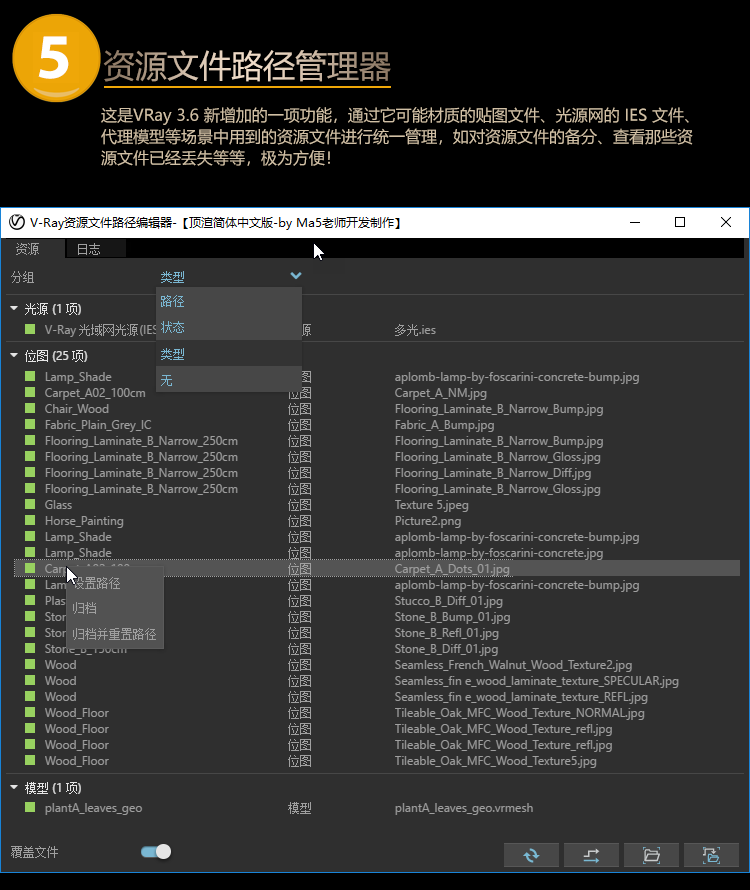Click file name Seamless_fin e_wood SPECULAR.jpg
The image size is (750, 890).
coord(537,681)
